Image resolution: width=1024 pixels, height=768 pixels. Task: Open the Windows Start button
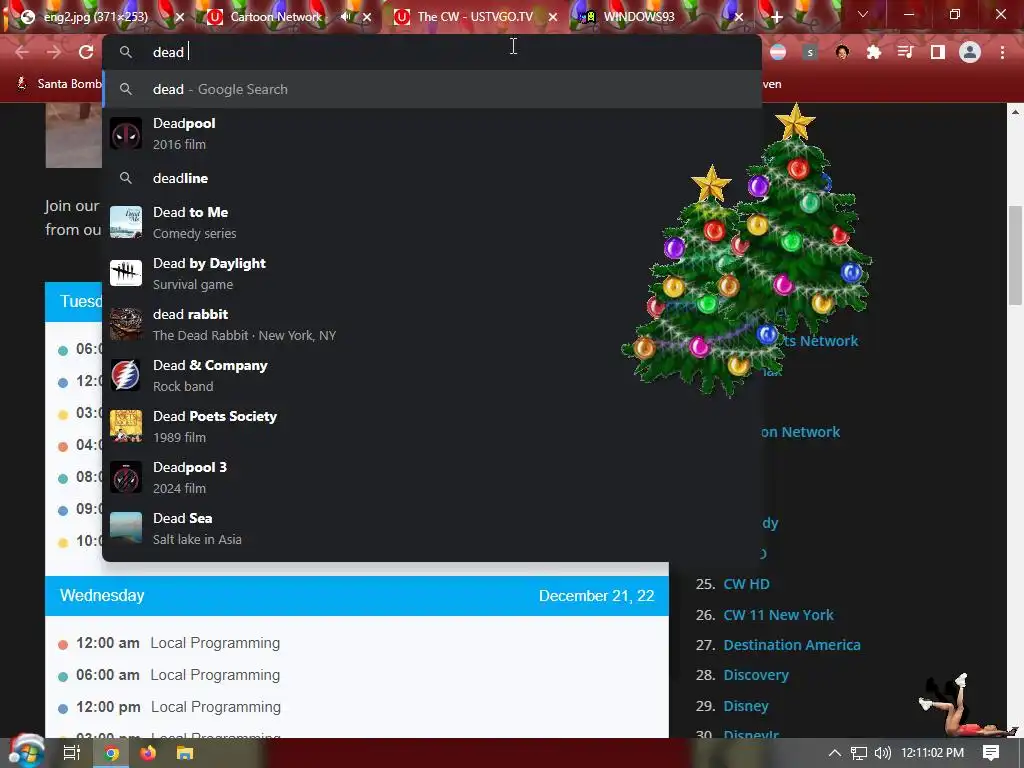[x=26, y=752]
